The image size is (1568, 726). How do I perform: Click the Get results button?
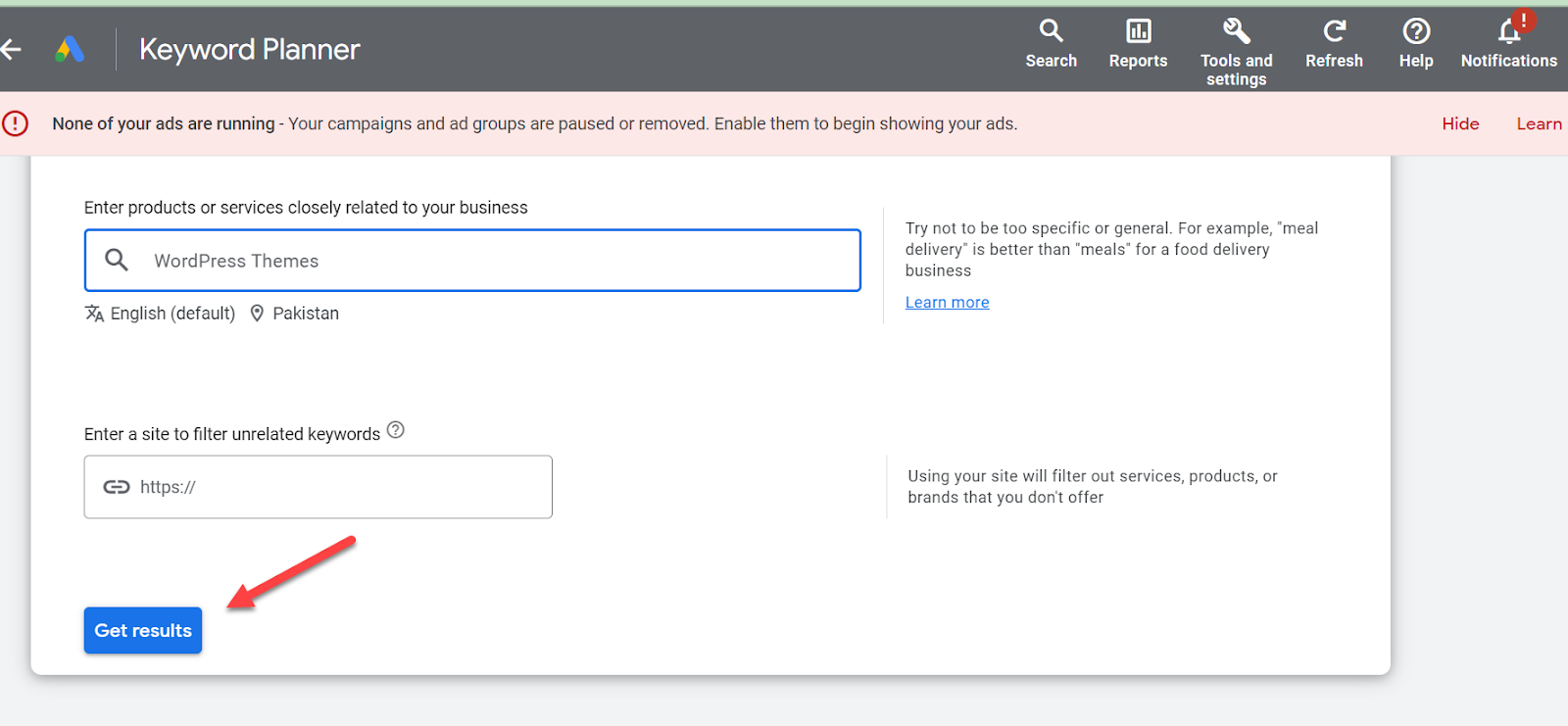point(143,630)
